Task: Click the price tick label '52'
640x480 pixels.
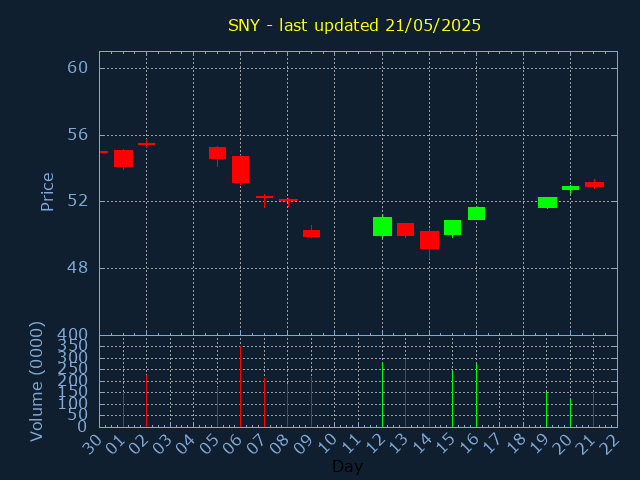Action: [78, 201]
